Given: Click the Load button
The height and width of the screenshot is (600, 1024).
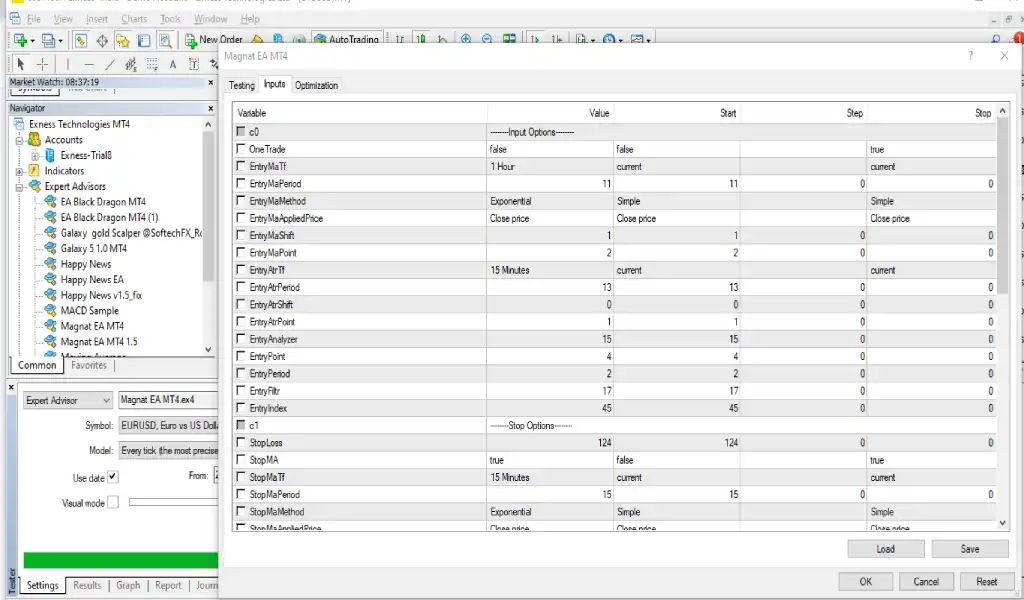Looking at the screenshot, I should point(885,549).
